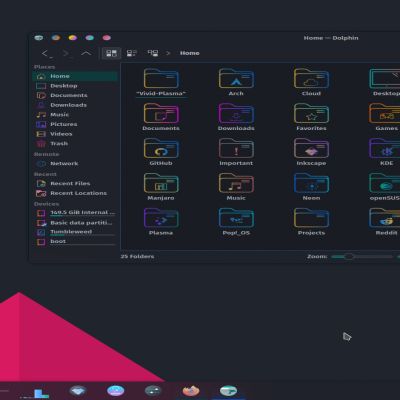Select the Basic data partition device
The height and width of the screenshot is (400, 400).
(x=75, y=223)
